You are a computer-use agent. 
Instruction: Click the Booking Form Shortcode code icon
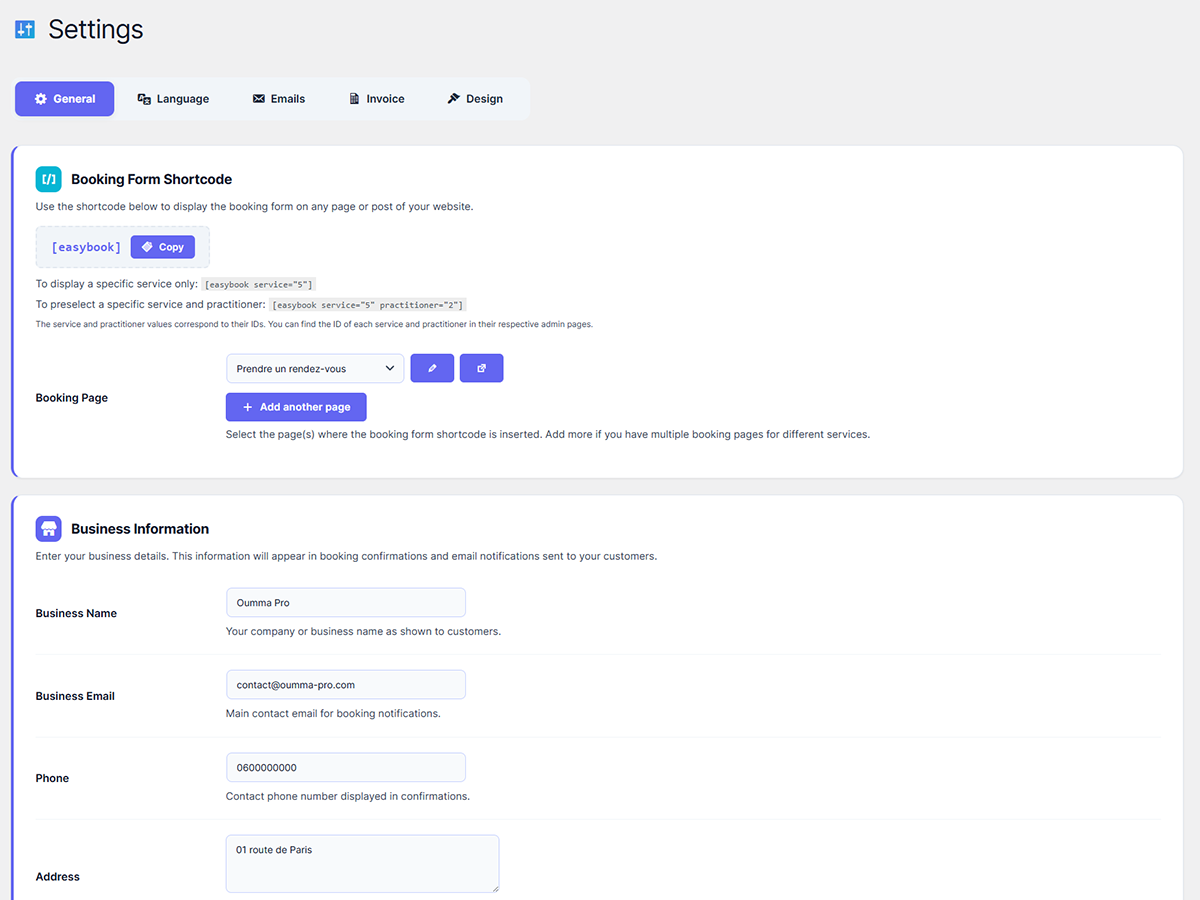tap(48, 179)
